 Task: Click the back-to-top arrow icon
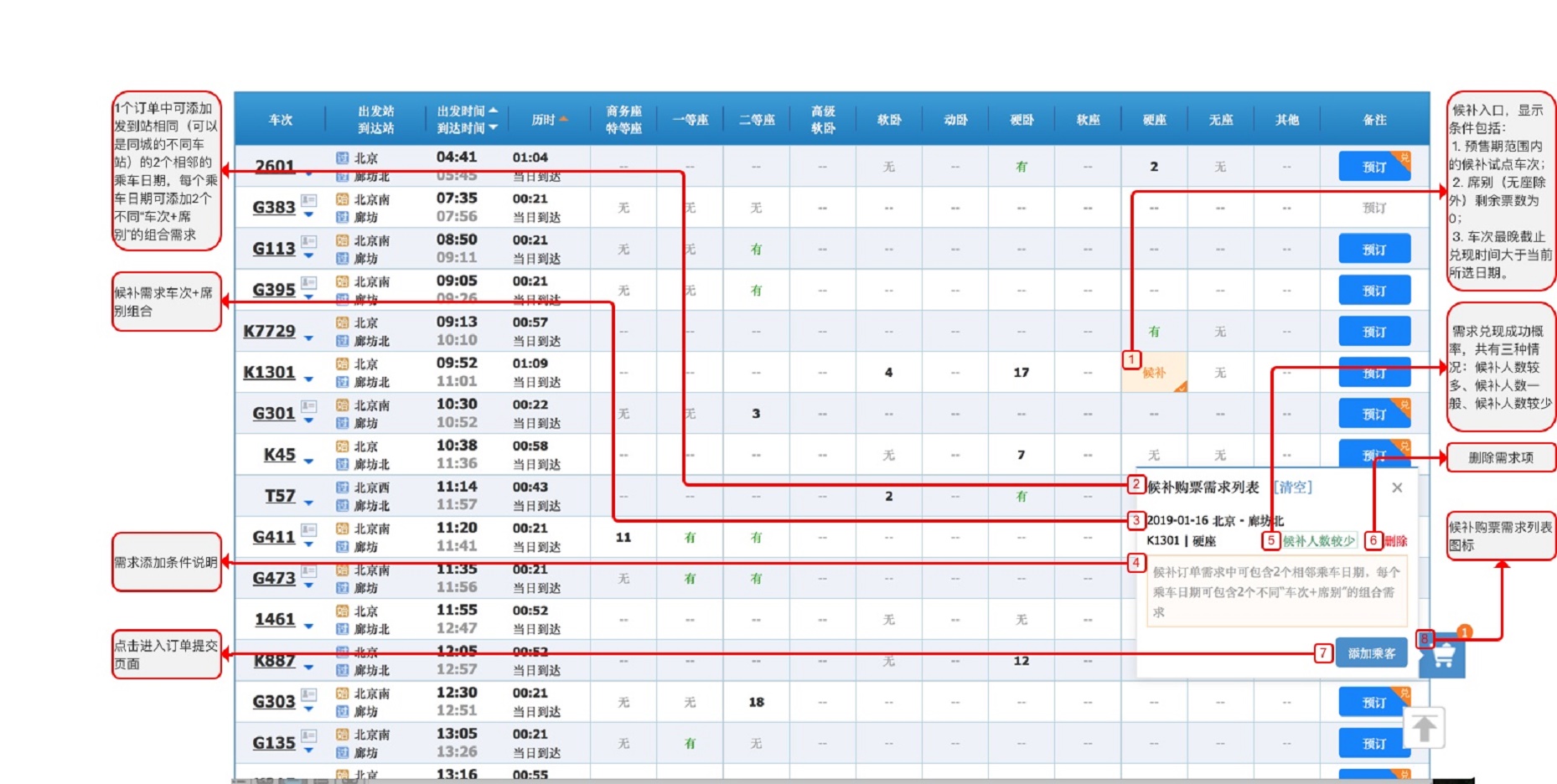tap(1424, 729)
